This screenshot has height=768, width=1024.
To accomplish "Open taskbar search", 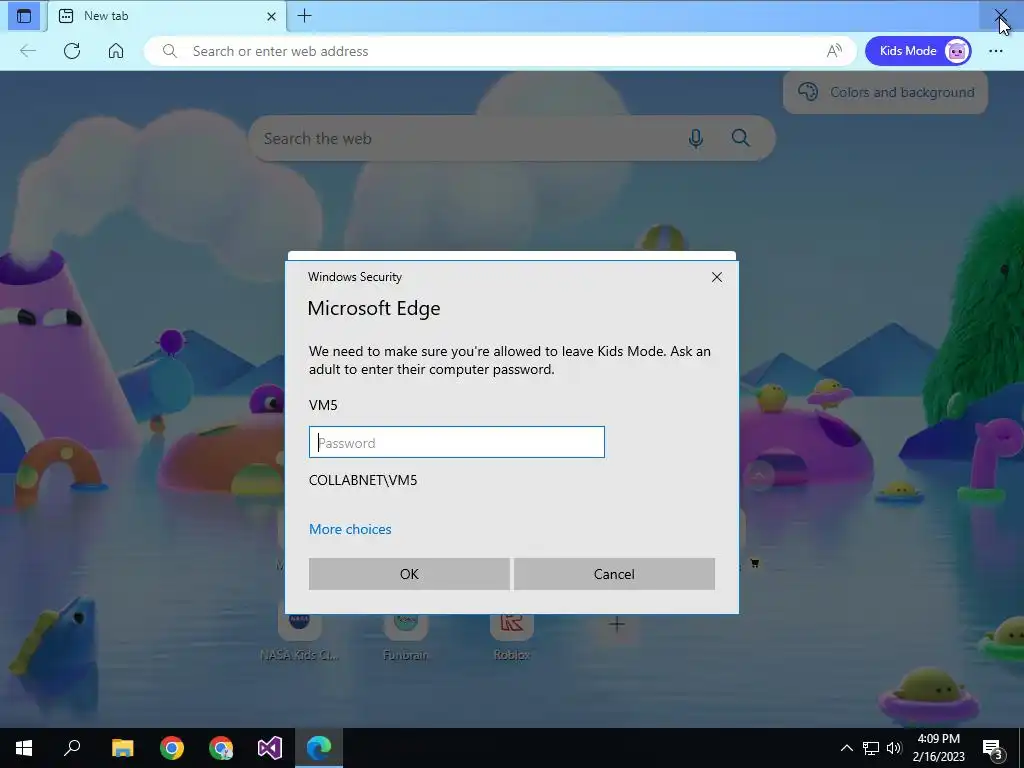I will pos(72,748).
